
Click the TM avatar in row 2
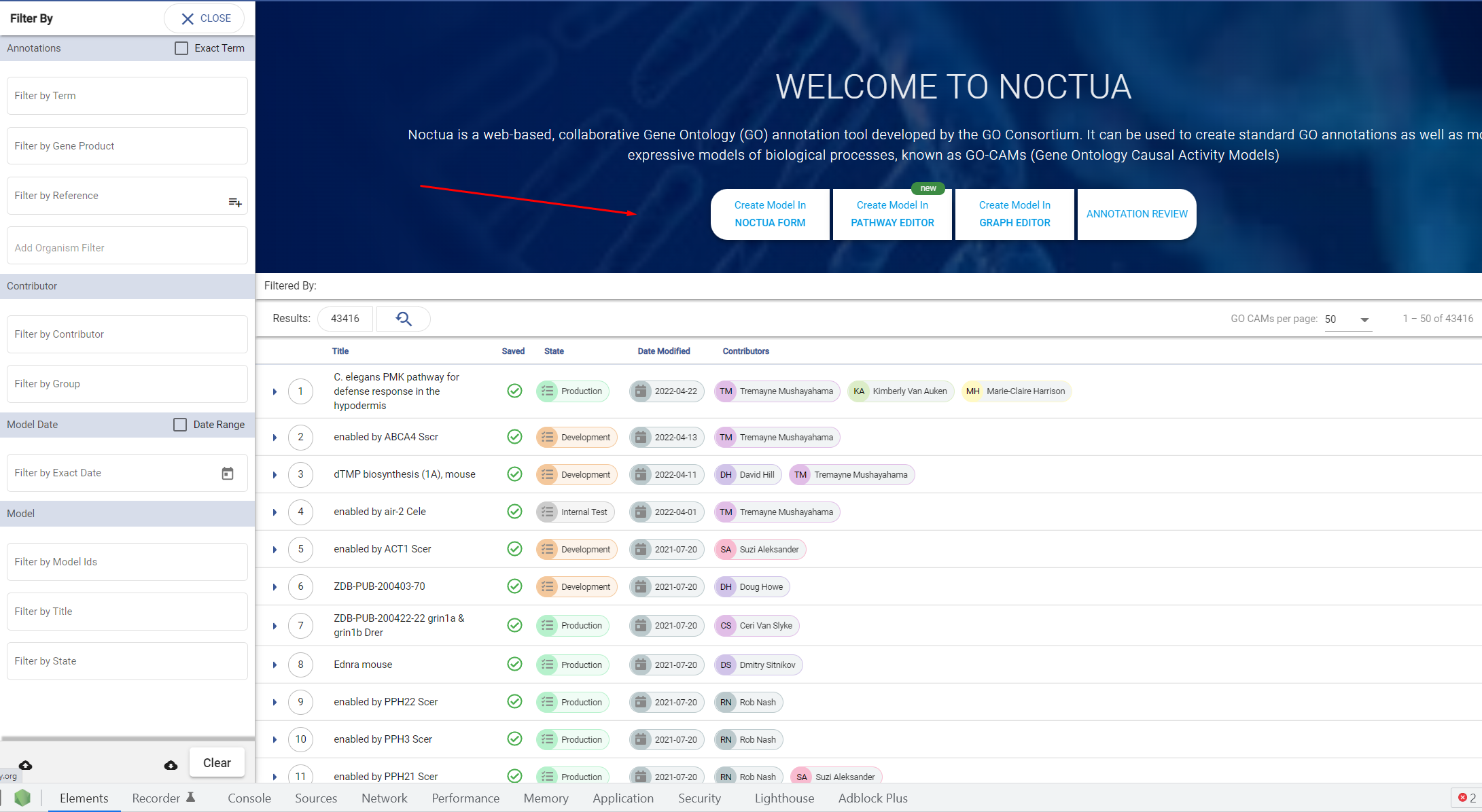pyautogui.click(x=726, y=438)
